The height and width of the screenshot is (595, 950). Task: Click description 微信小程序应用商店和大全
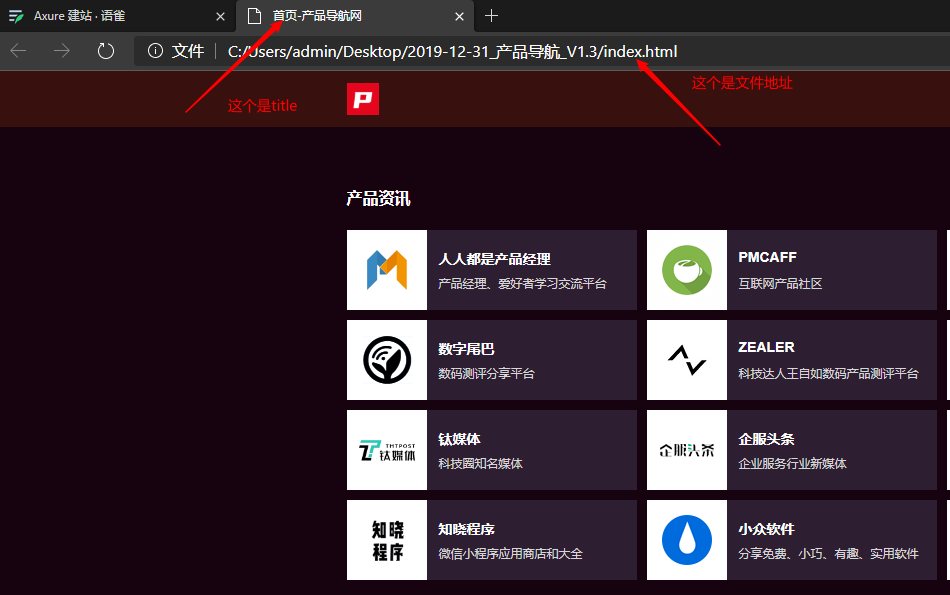point(510,554)
